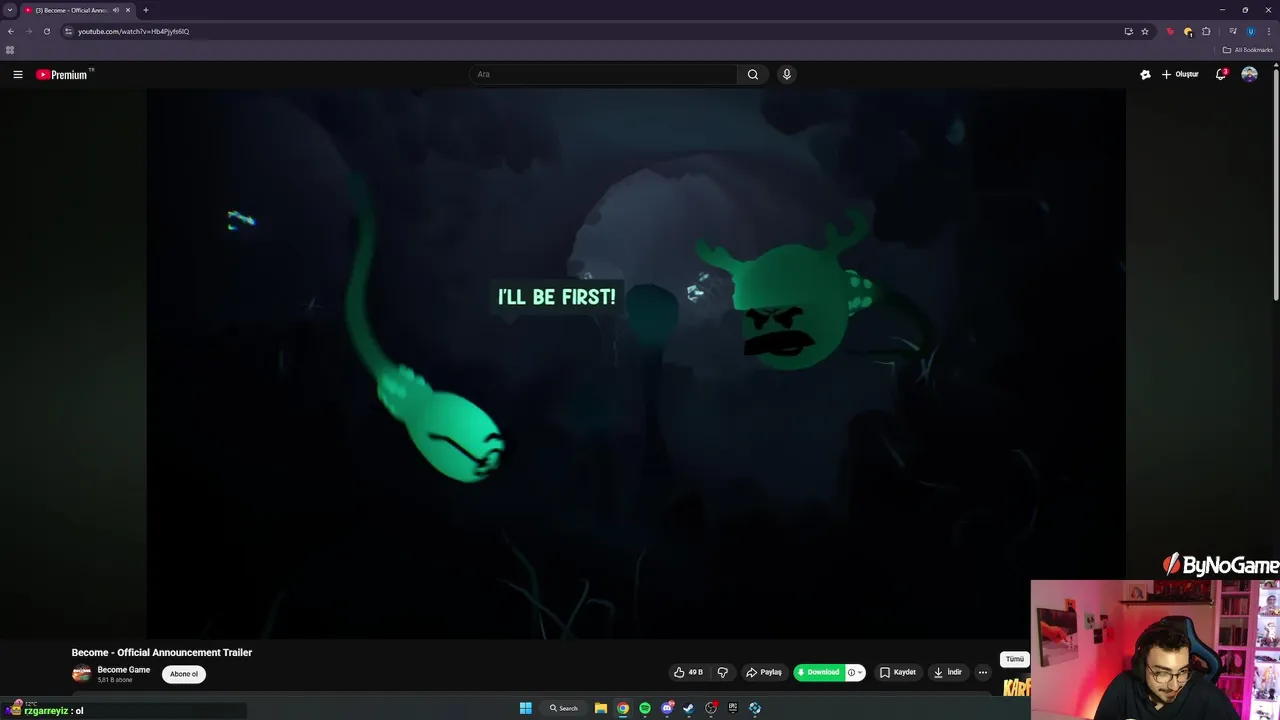Open YouTube notifications bell

[1221, 74]
